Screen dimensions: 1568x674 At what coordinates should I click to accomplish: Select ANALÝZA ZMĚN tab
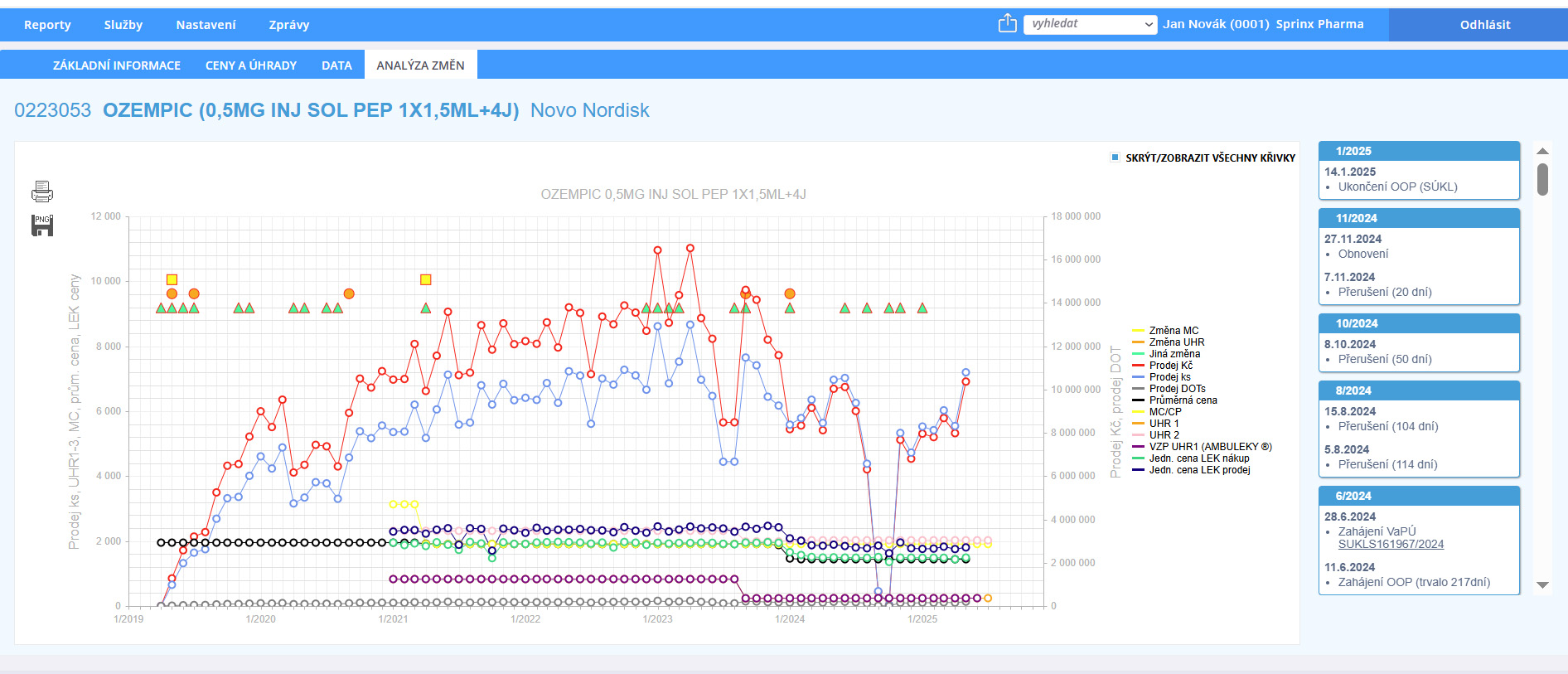420,65
